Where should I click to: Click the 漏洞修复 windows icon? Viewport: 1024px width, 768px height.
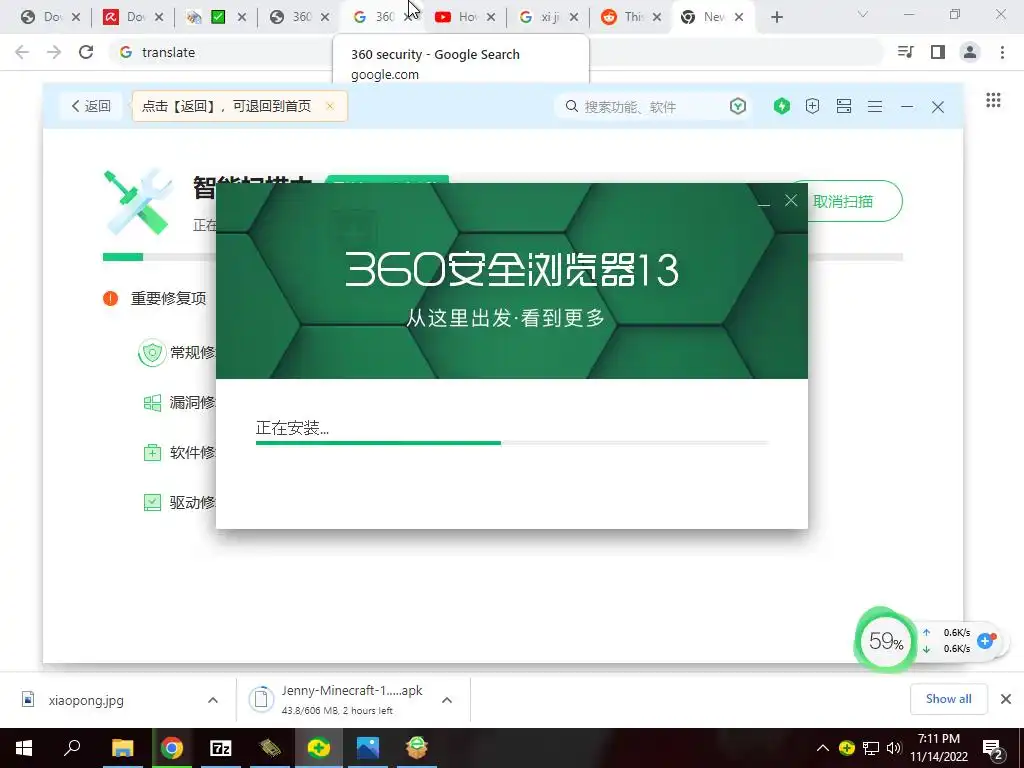point(152,403)
